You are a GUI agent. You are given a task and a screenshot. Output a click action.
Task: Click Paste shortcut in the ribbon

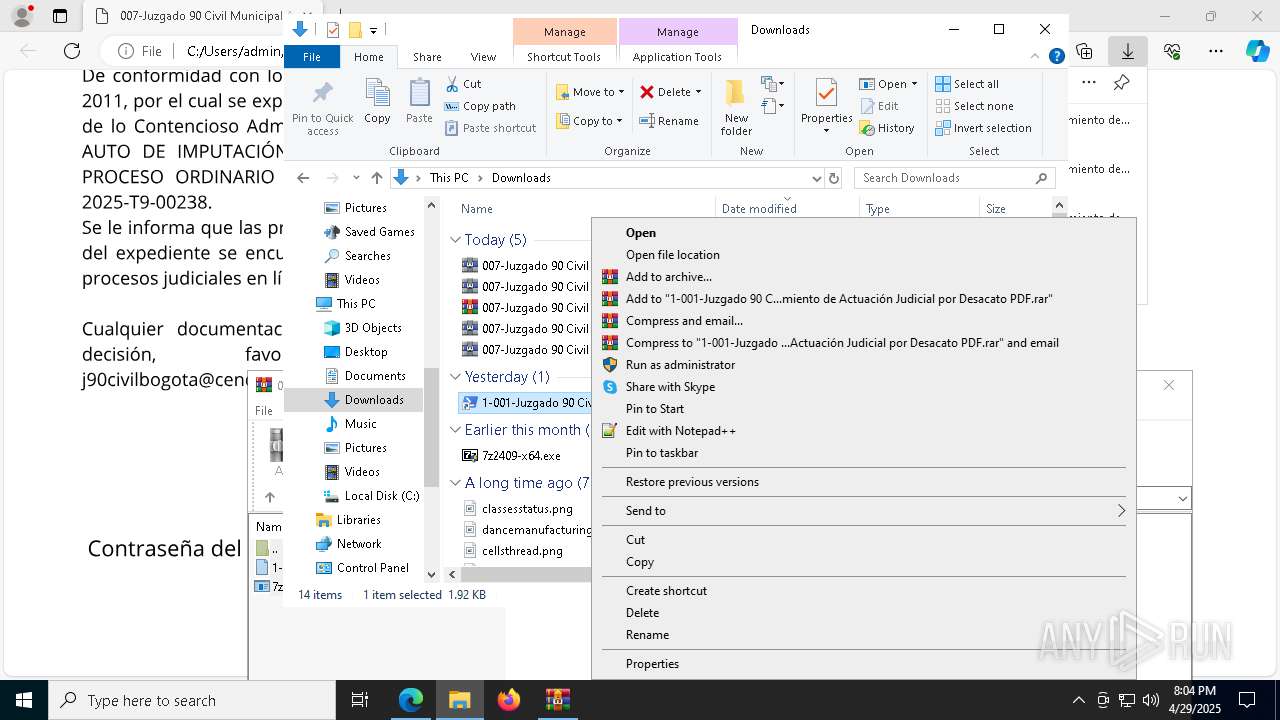490,128
